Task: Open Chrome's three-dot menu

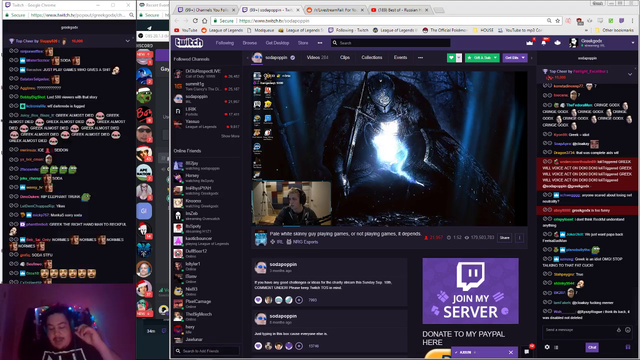Action: point(633,20)
